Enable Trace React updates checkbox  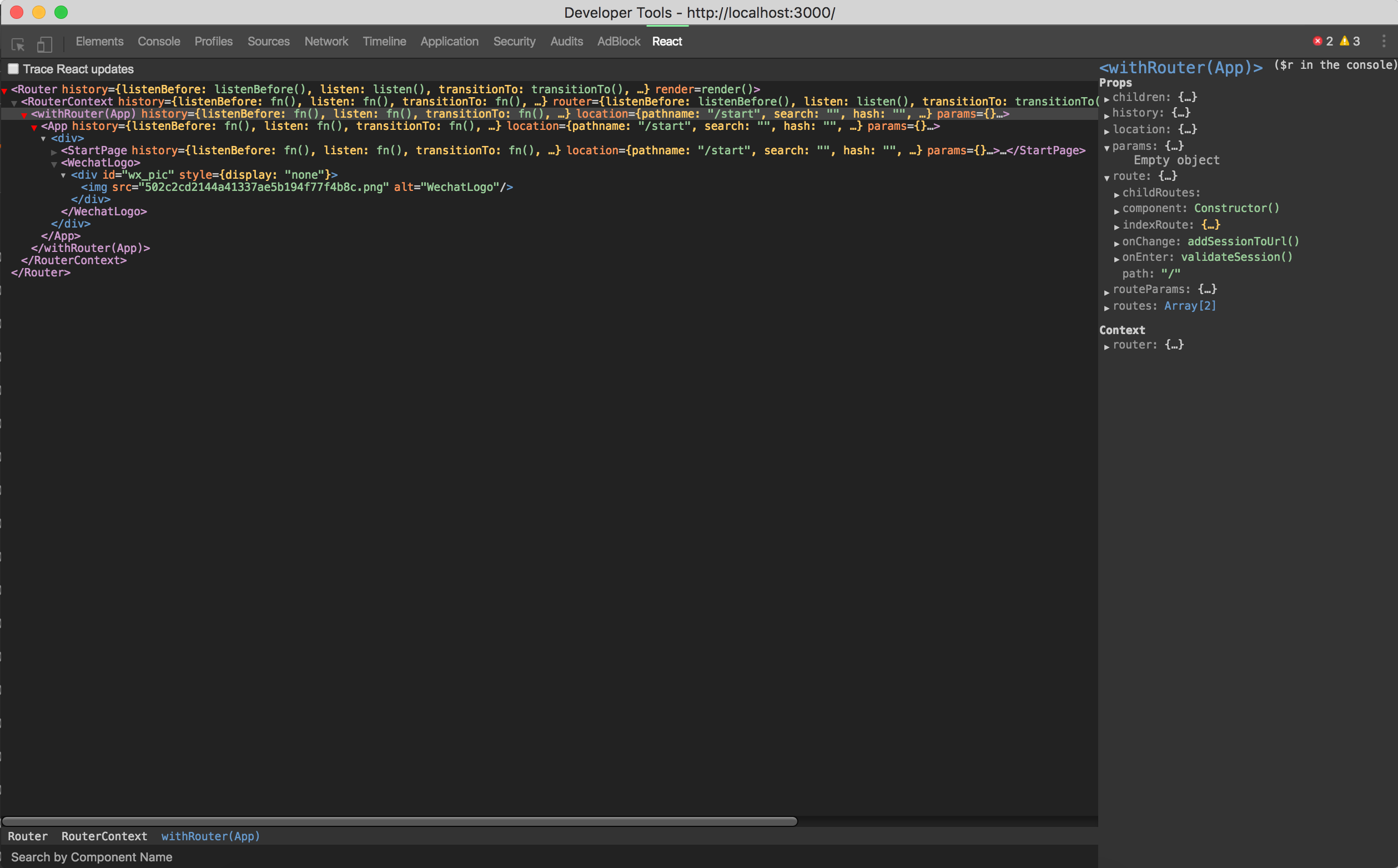pyautogui.click(x=13, y=69)
